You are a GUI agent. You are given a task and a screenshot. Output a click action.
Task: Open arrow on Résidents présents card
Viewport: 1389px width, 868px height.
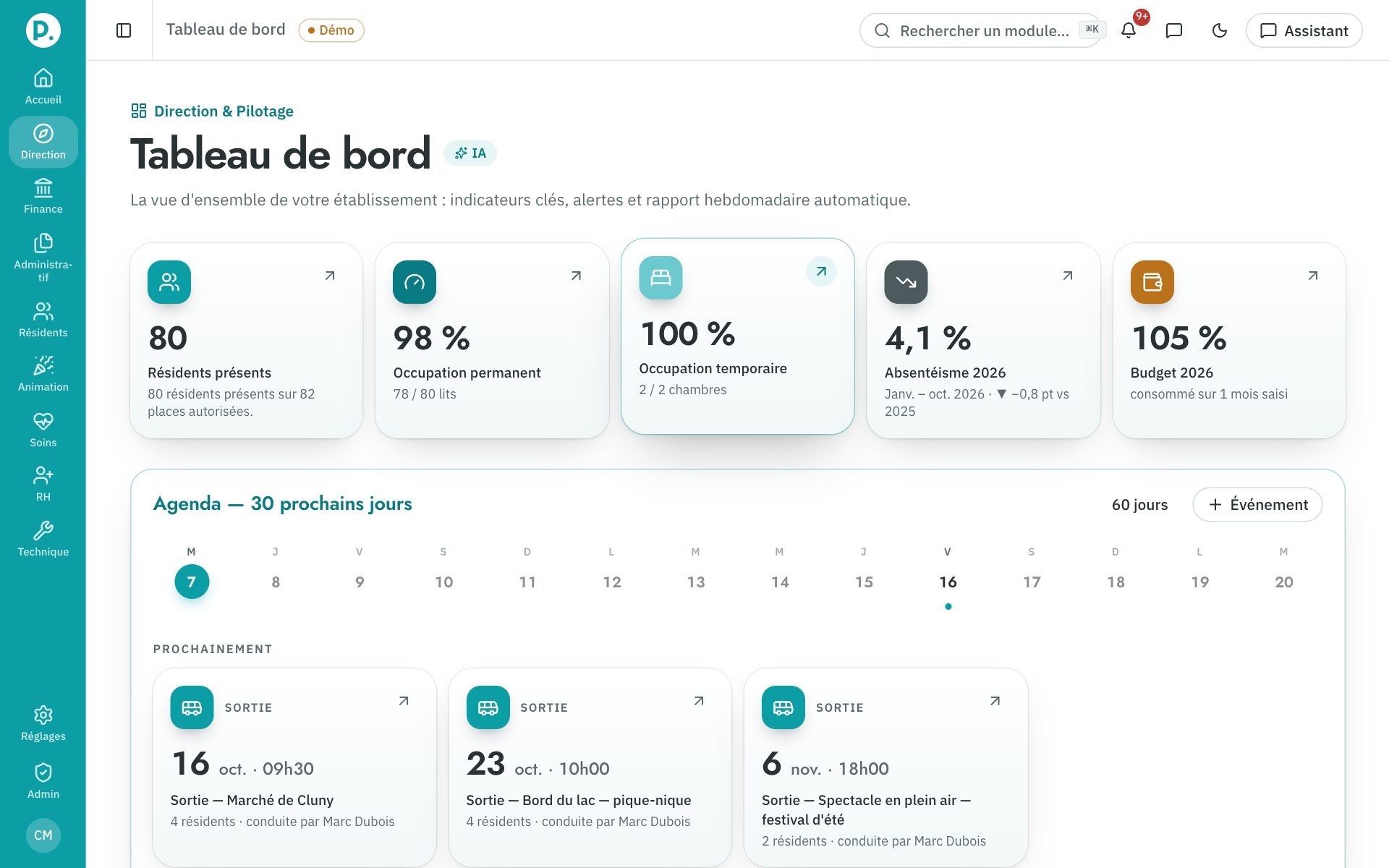coord(330,276)
